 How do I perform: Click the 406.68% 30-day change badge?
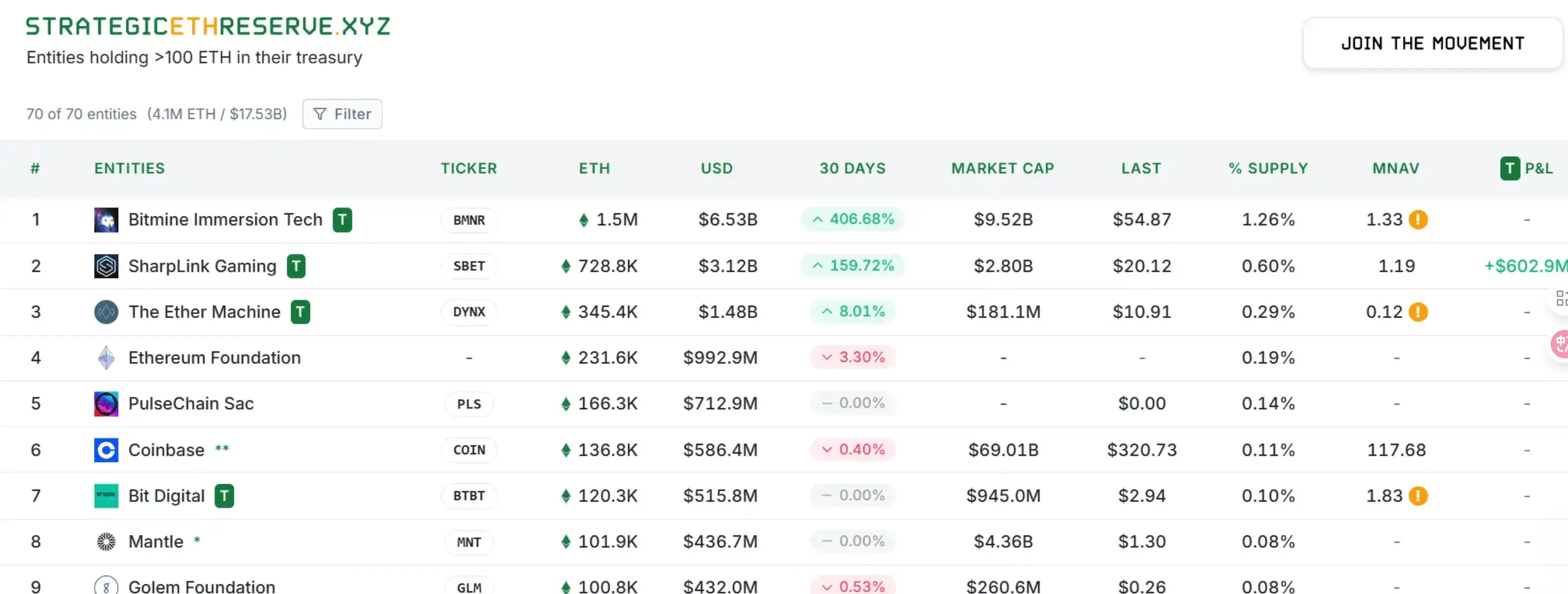(x=852, y=219)
